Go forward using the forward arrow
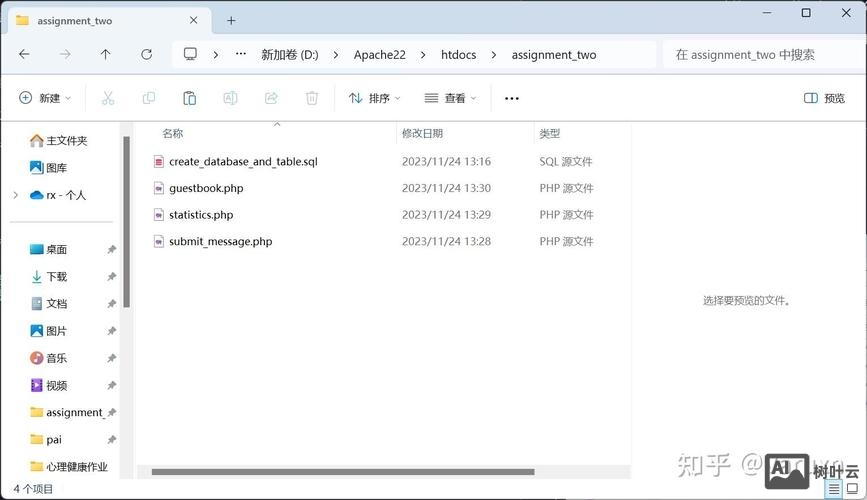 [65, 54]
